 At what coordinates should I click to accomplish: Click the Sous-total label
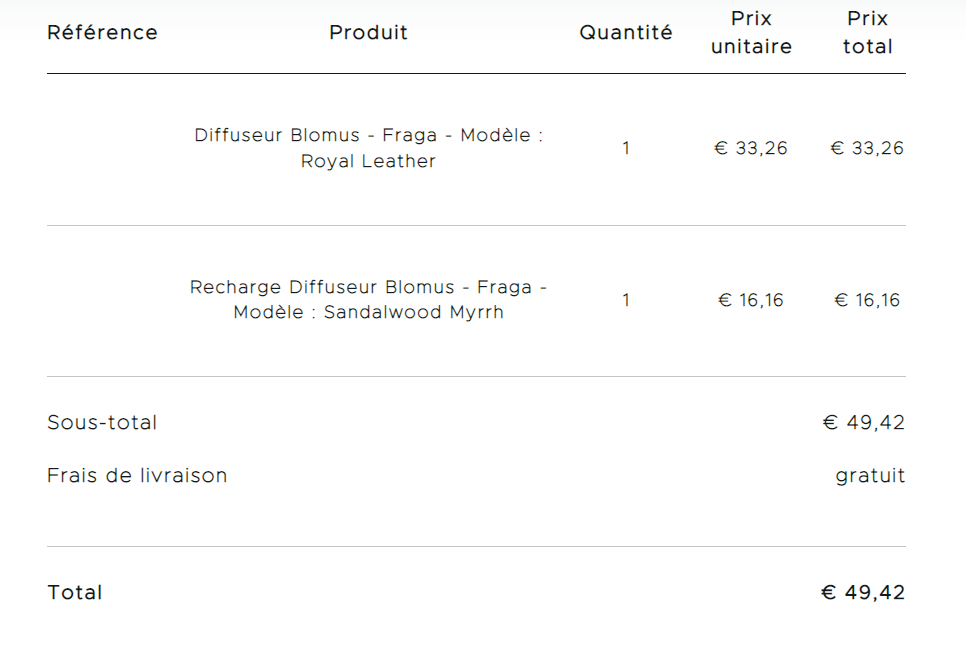[x=102, y=423]
